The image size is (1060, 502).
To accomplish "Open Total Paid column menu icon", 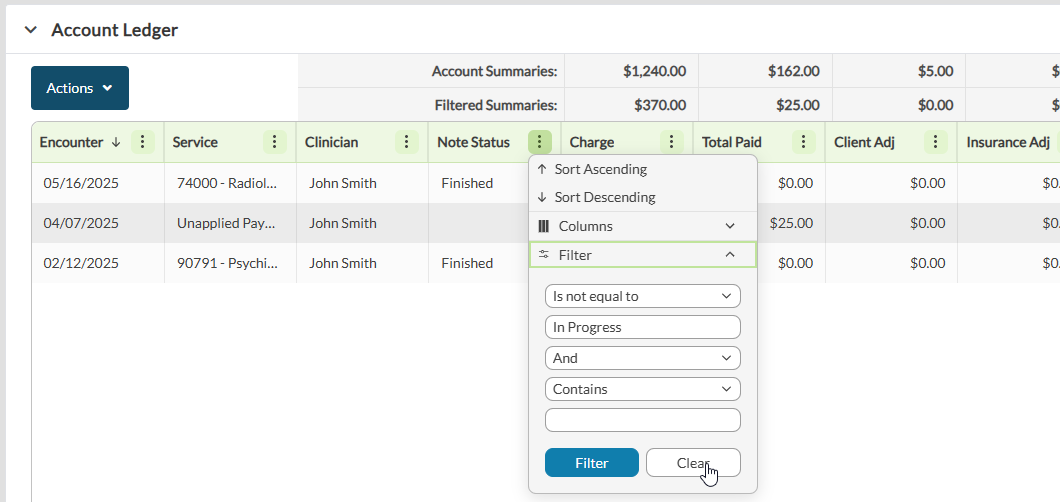I will pyautogui.click(x=804, y=142).
